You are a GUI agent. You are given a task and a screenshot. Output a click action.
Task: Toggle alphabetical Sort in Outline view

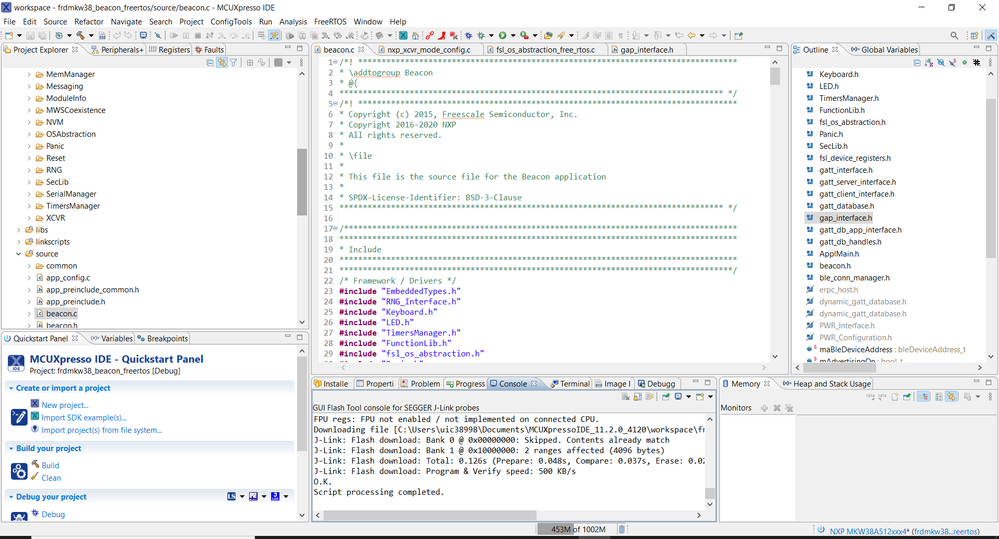(x=929, y=62)
